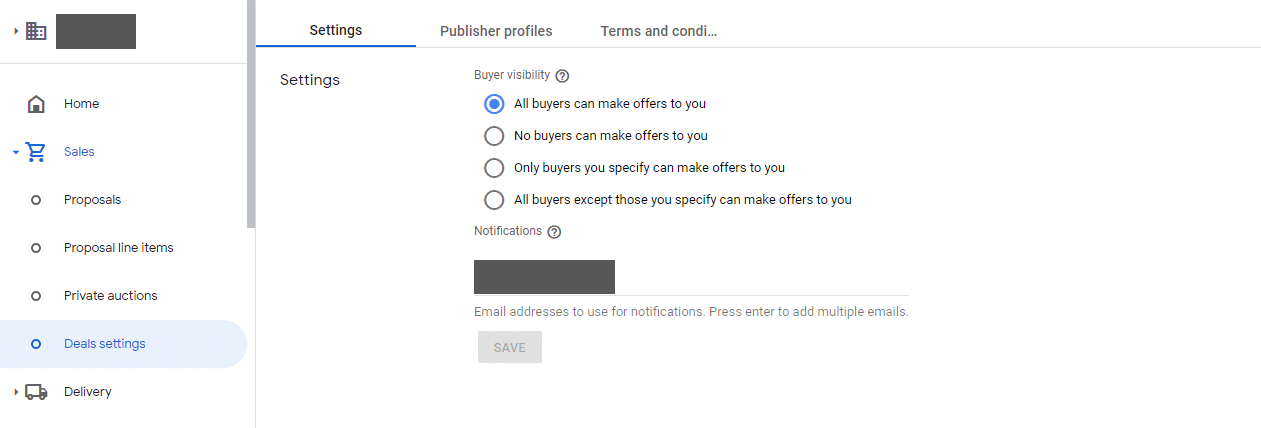
Task: Switch to the Publisher profiles tab
Action: click(x=496, y=31)
